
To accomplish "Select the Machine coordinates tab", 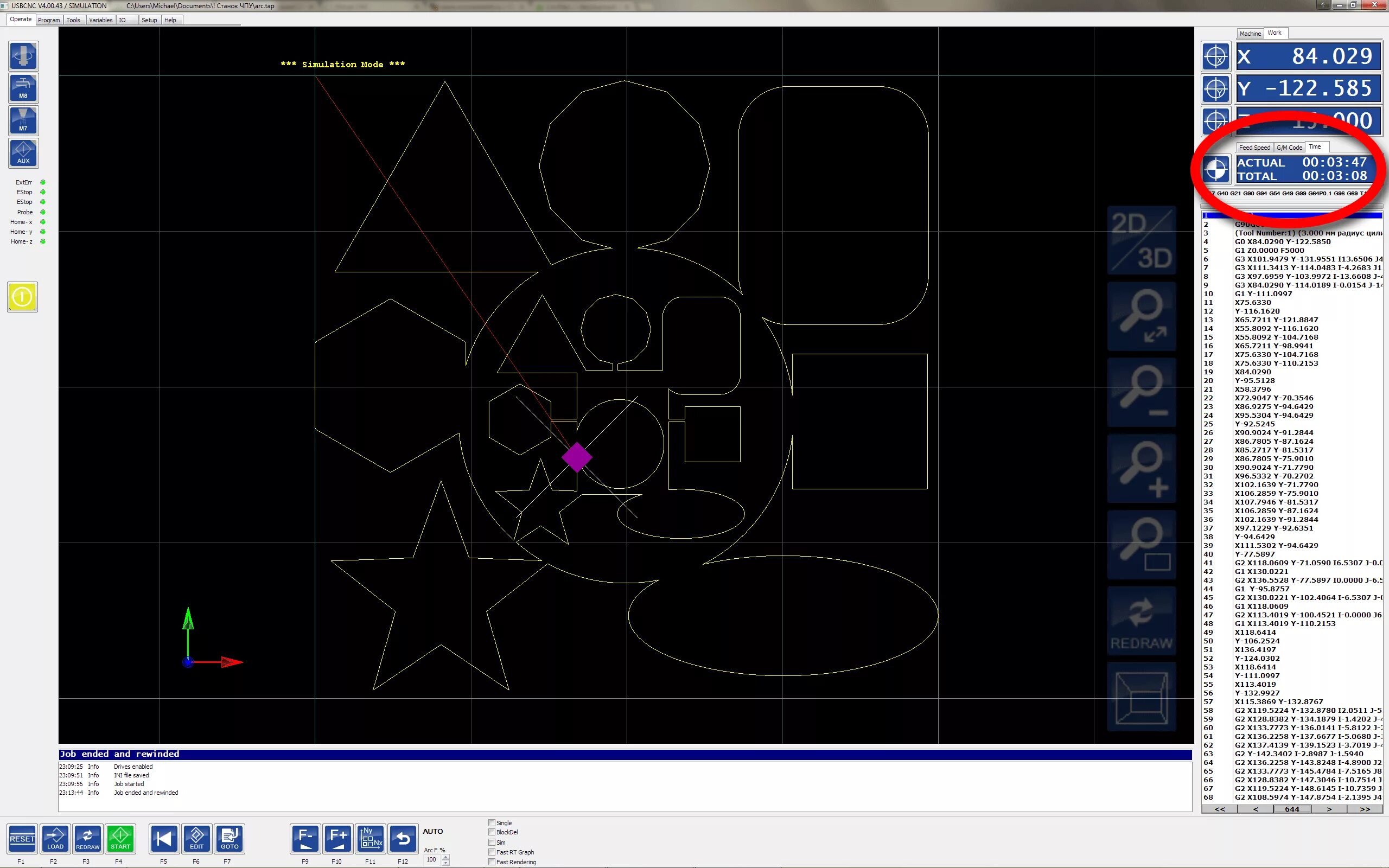I will [1250, 33].
